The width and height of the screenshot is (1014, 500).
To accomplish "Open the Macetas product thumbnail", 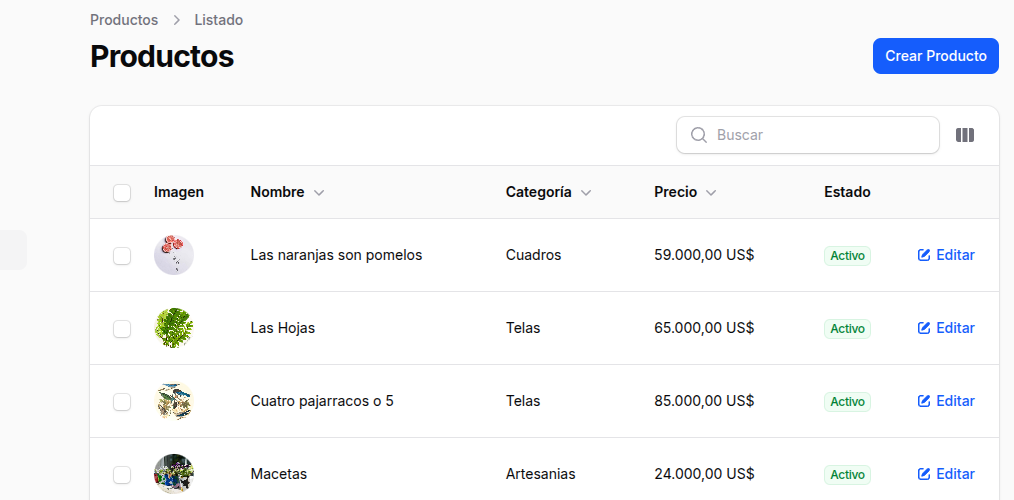I will point(174,474).
